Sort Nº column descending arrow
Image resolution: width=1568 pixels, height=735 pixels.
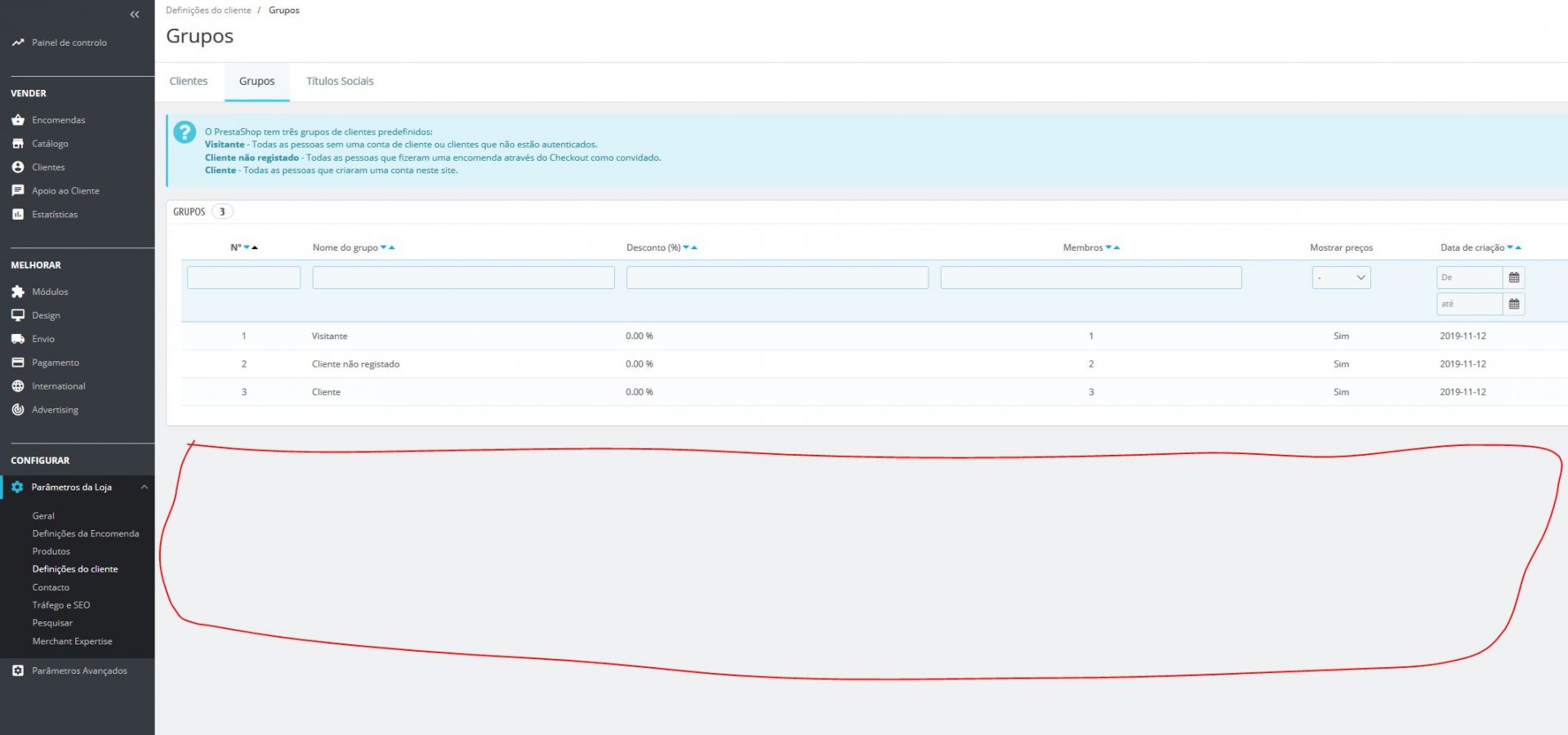click(x=247, y=247)
